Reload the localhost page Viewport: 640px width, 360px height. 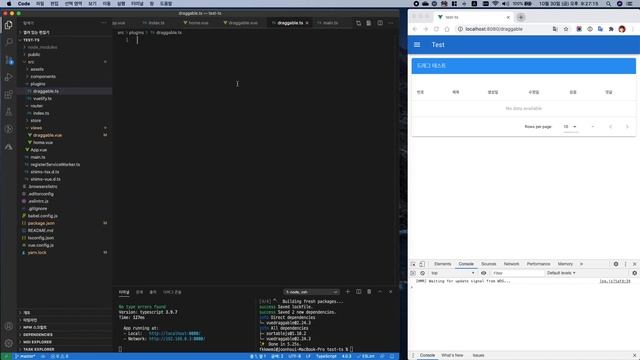[436, 29]
